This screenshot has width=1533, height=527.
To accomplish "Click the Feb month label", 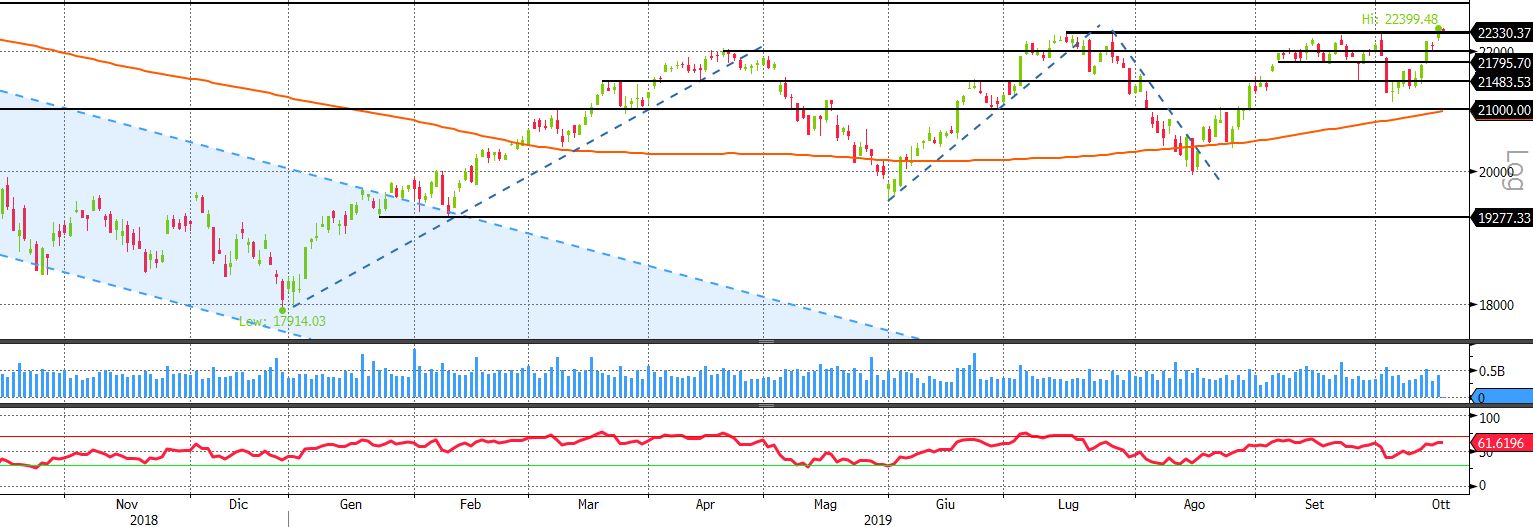I will pos(471,505).
